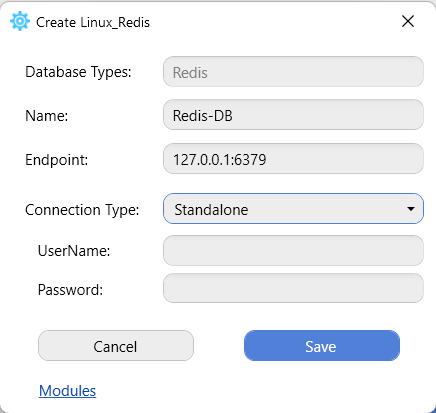The height and width of the screenshot is (413, 436).
Task: Focus the empty UserName input field
Action: (293, 251)
